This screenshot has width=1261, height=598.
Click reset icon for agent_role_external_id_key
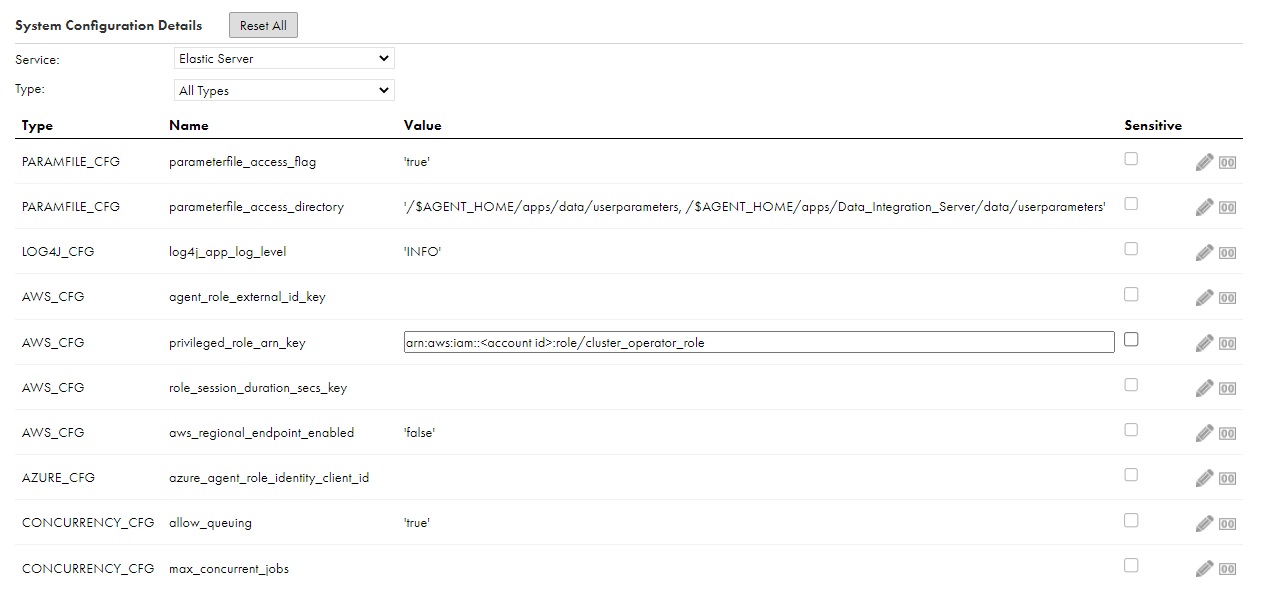point(1227,298)
